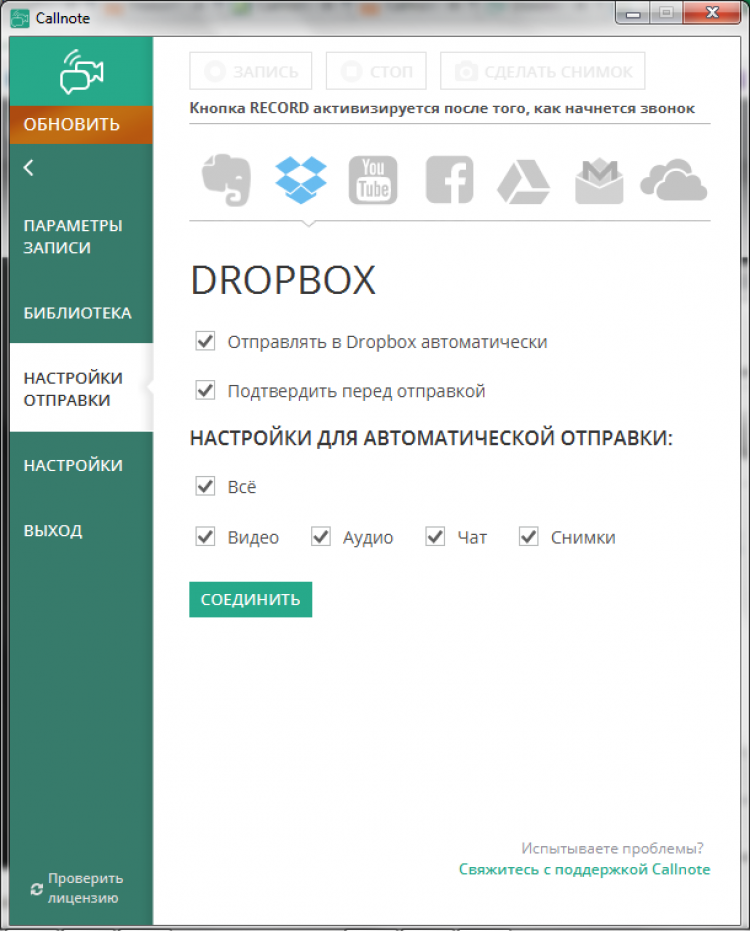Screen dimensions: 750x931
Task: Minimize the Callnote window
Action: tap(633, 13)
